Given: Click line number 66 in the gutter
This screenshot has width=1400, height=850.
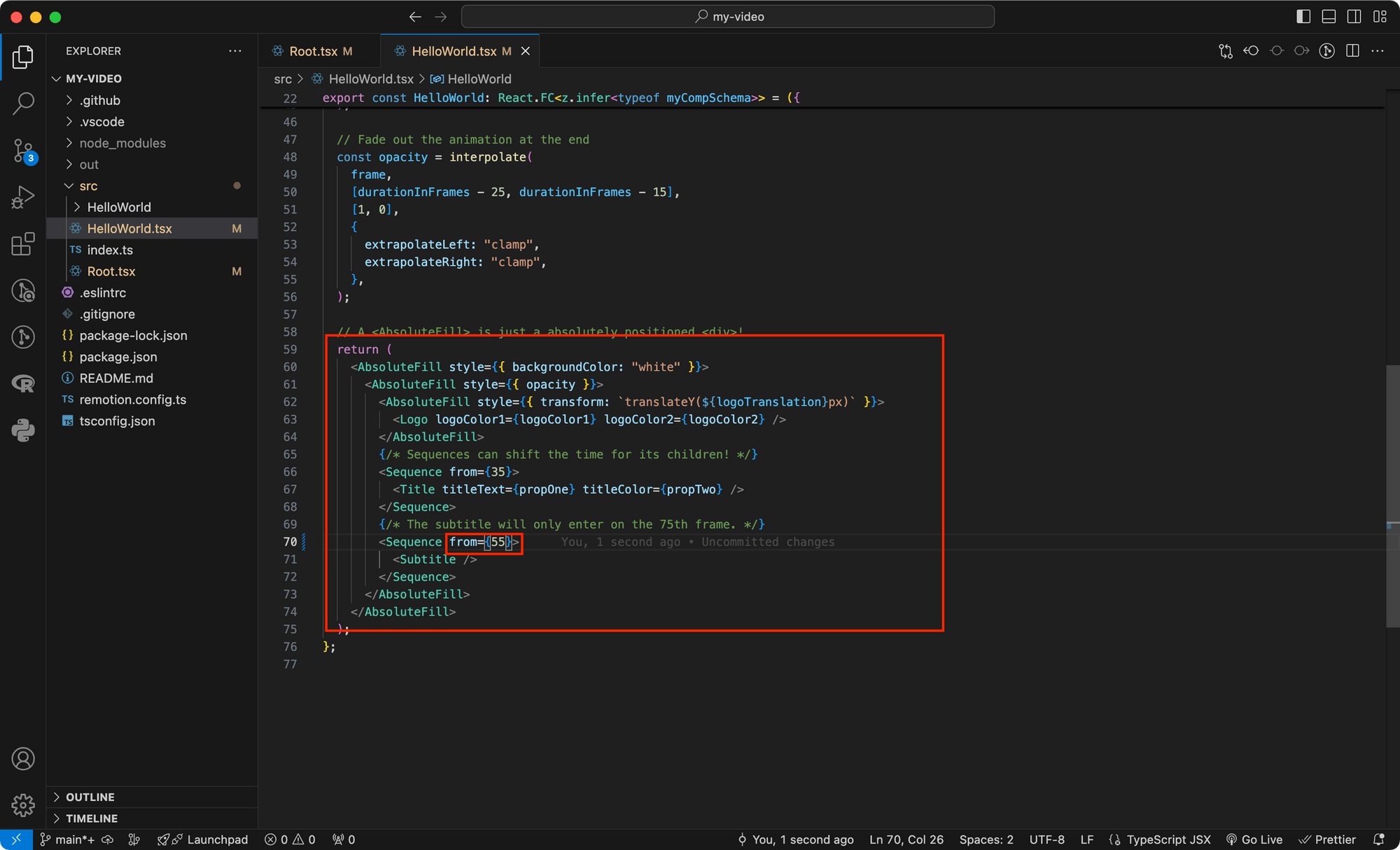Looking at the screenshot, I should tap(290, 472).
